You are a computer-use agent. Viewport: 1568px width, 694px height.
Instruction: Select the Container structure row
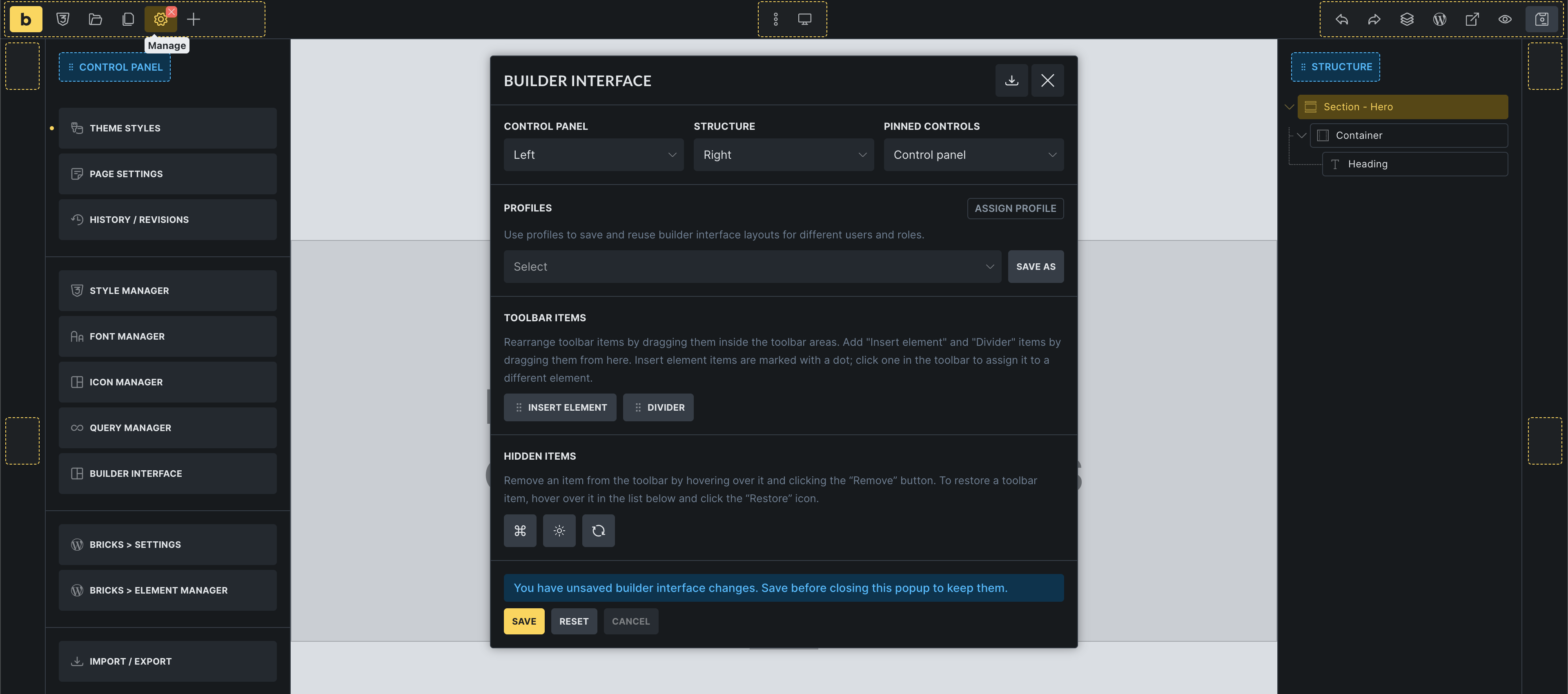[x=1408, y=135]
